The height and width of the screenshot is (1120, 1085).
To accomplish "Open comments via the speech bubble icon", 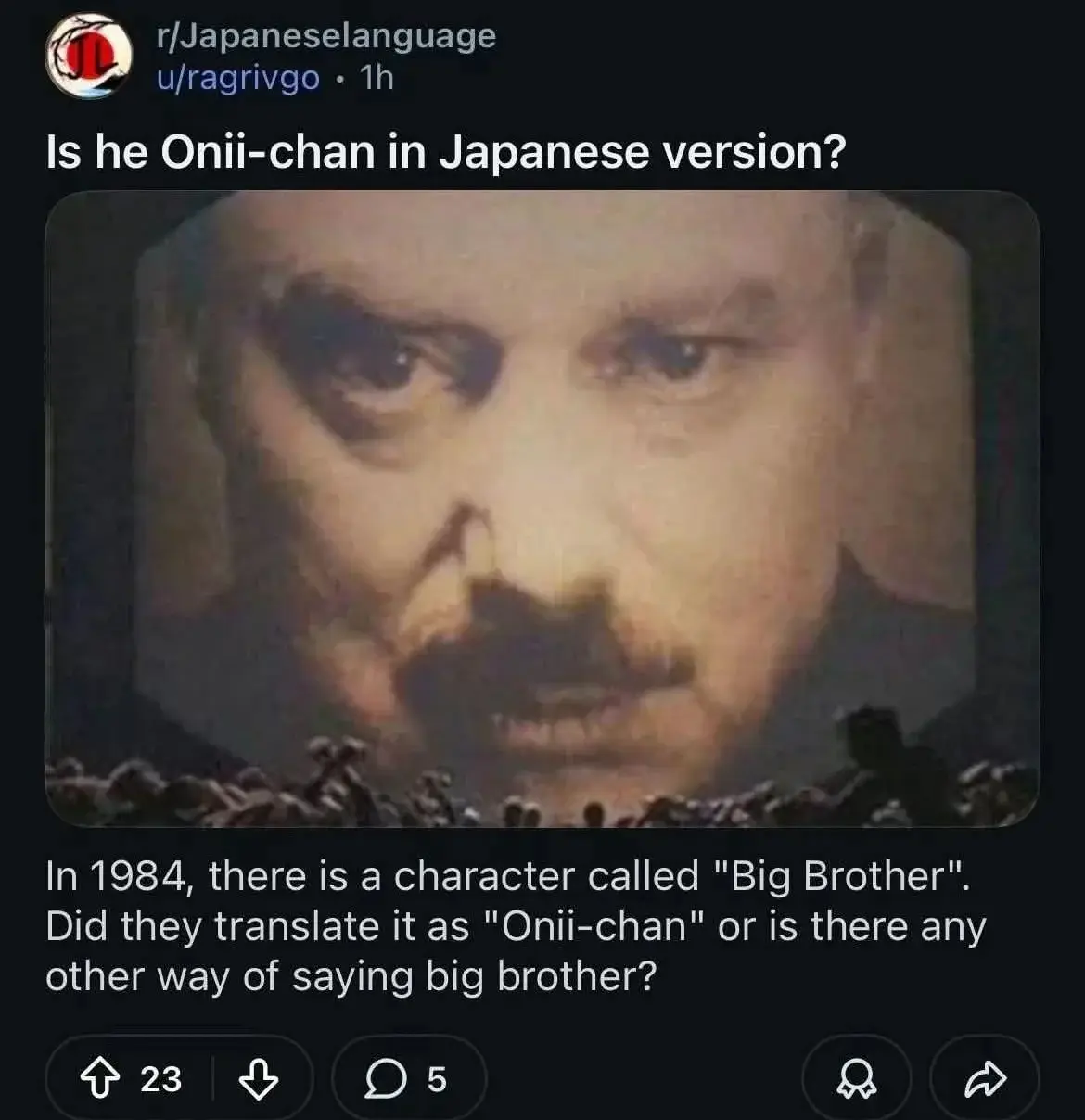I will [x=383, y=1079].
